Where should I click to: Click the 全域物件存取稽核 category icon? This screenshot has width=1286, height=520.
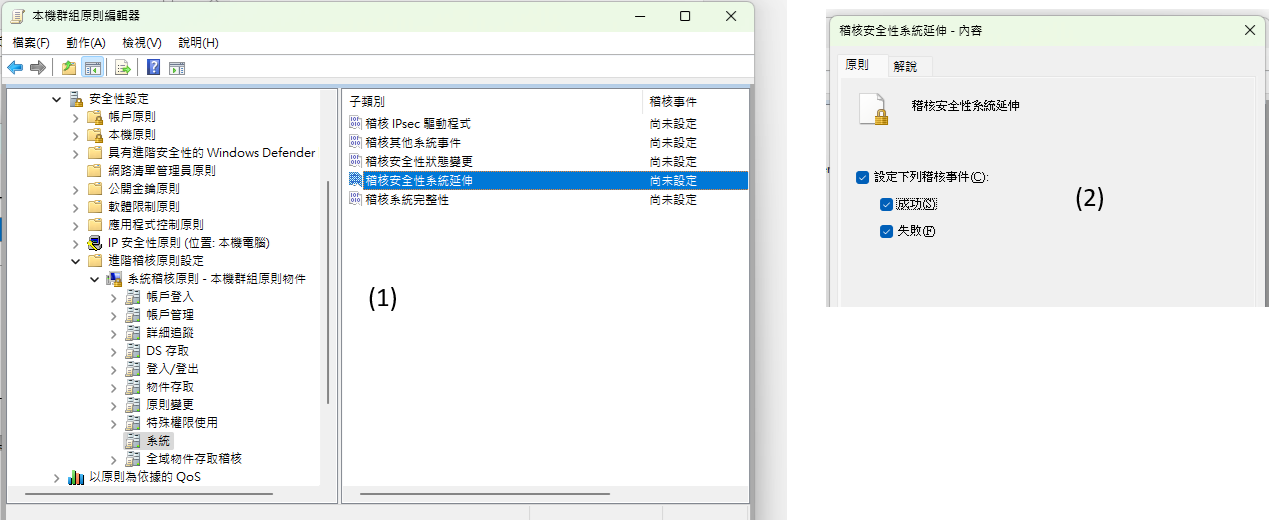point(133,458)
